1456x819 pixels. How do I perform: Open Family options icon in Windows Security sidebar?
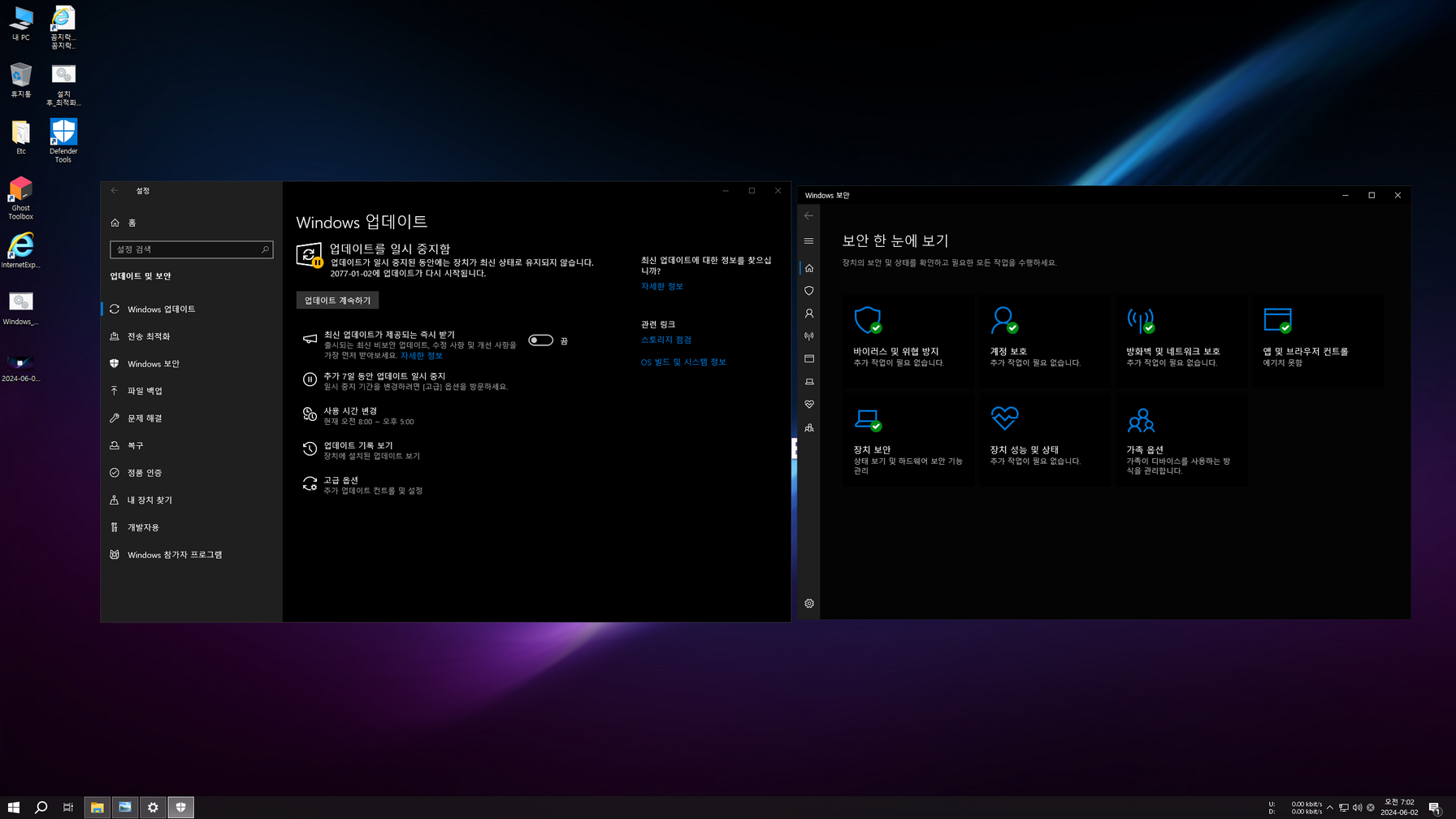click(x=809, y=427)
